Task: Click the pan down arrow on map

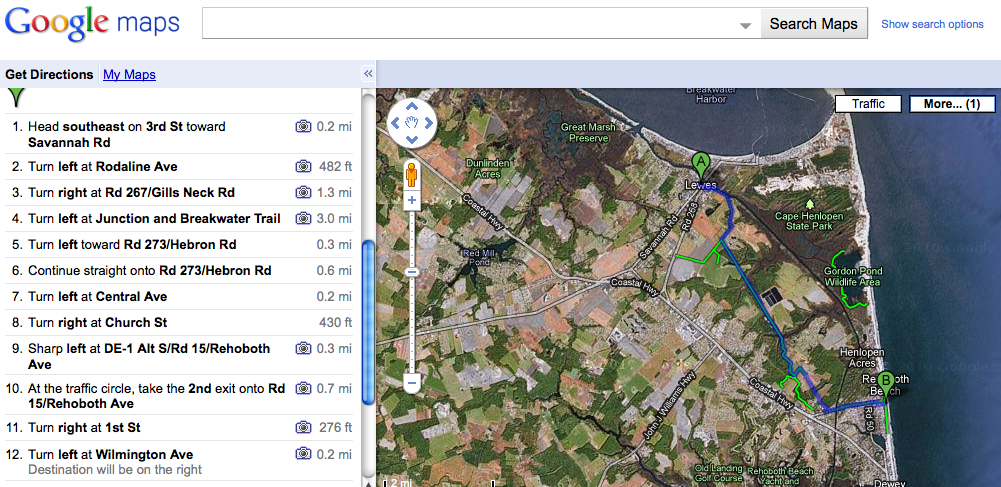Action: 411,139
